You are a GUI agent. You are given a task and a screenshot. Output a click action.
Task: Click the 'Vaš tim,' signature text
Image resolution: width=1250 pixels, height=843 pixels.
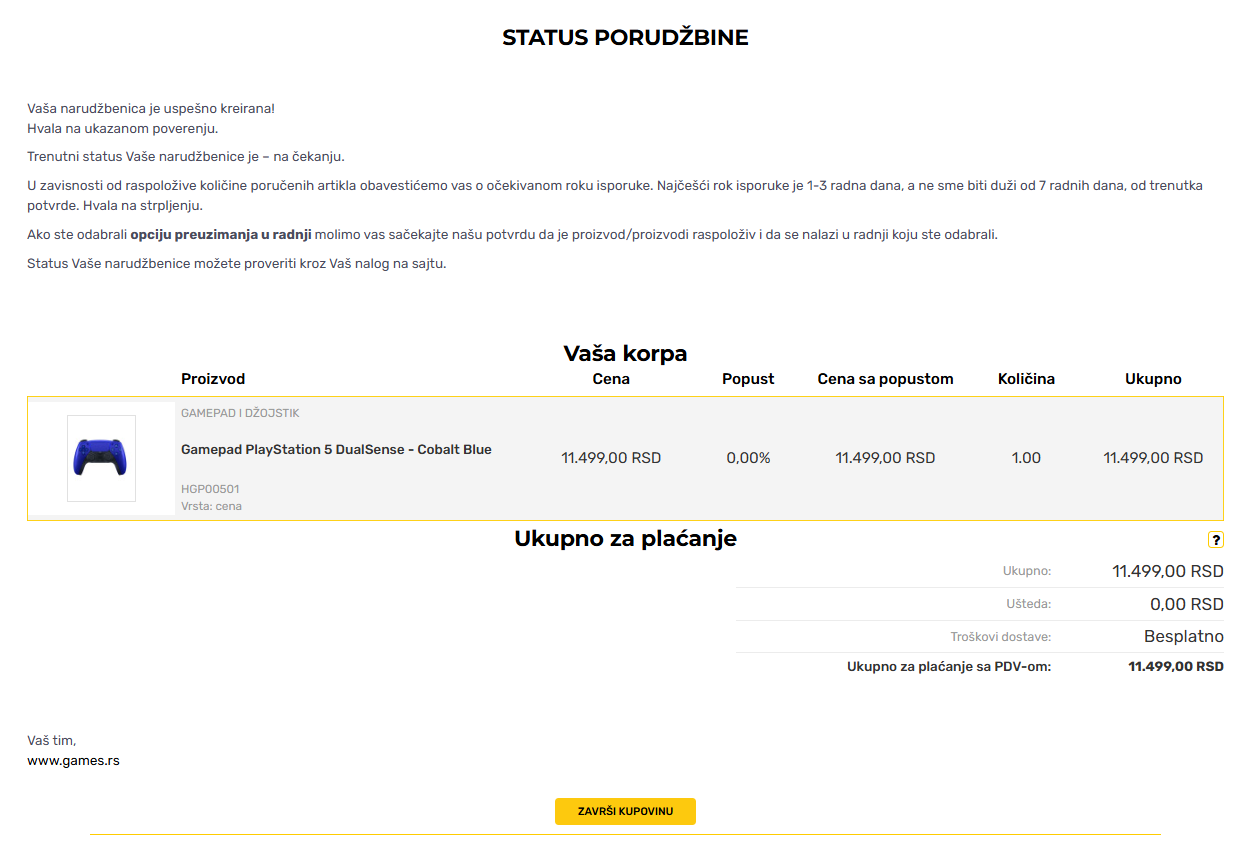(51, 741)
